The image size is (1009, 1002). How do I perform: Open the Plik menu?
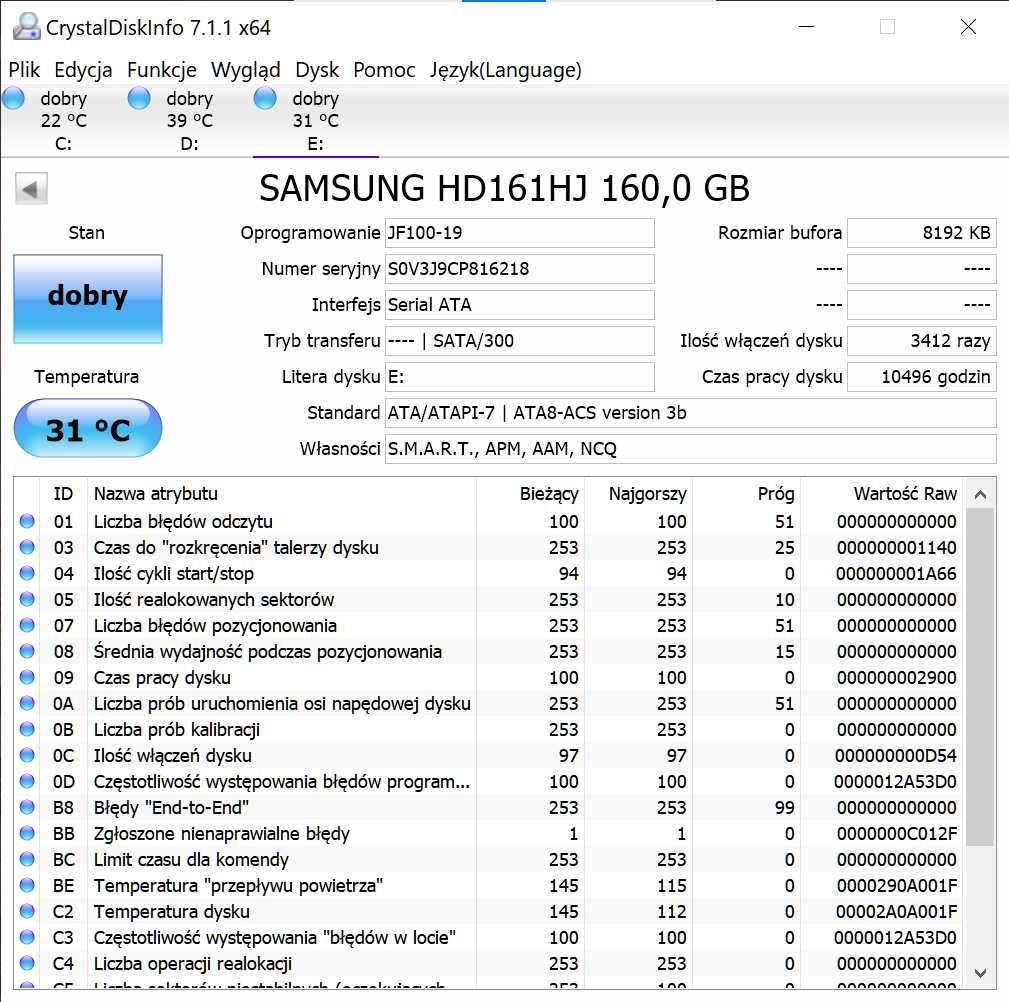point(24,70)
